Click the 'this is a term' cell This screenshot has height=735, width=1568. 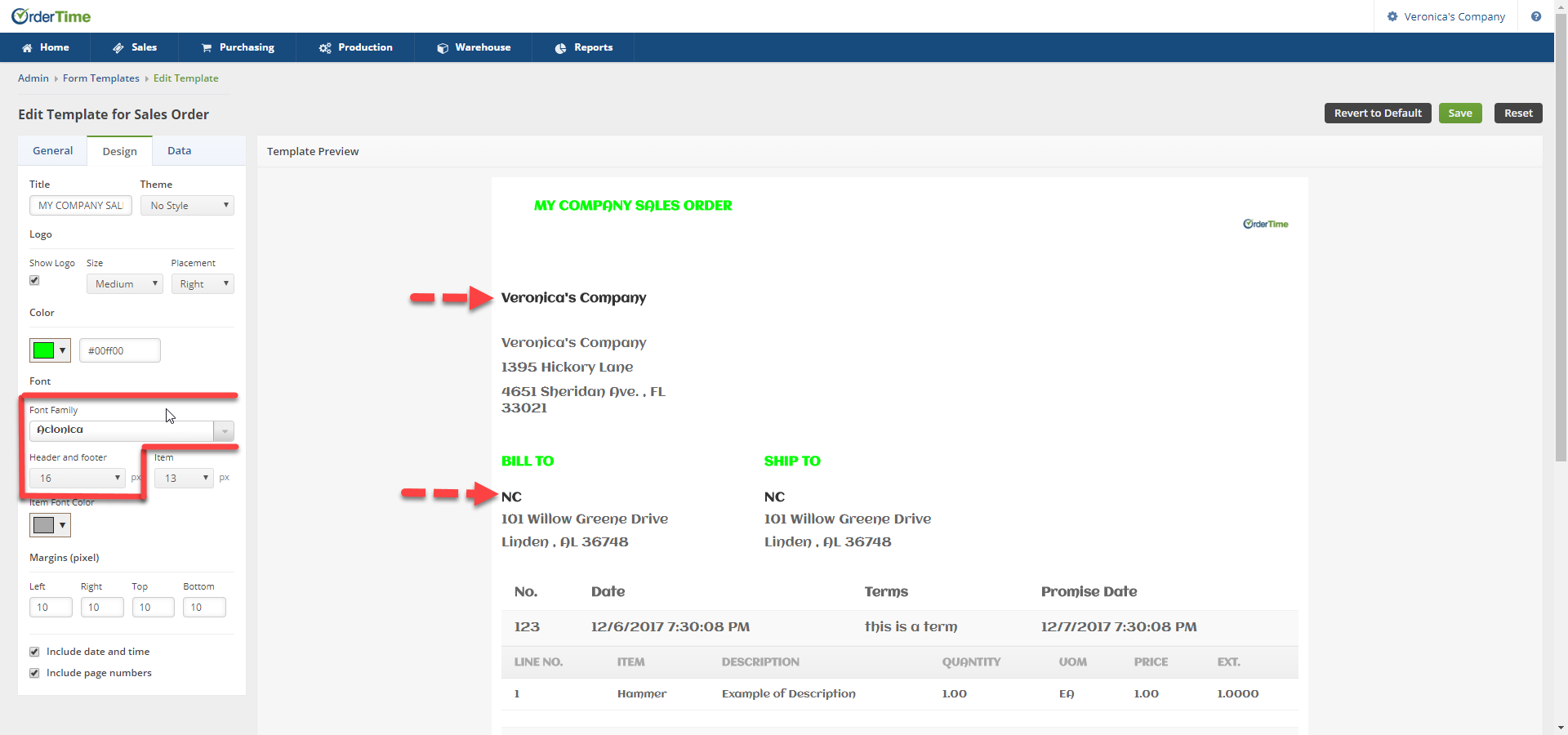click(911, 627)
